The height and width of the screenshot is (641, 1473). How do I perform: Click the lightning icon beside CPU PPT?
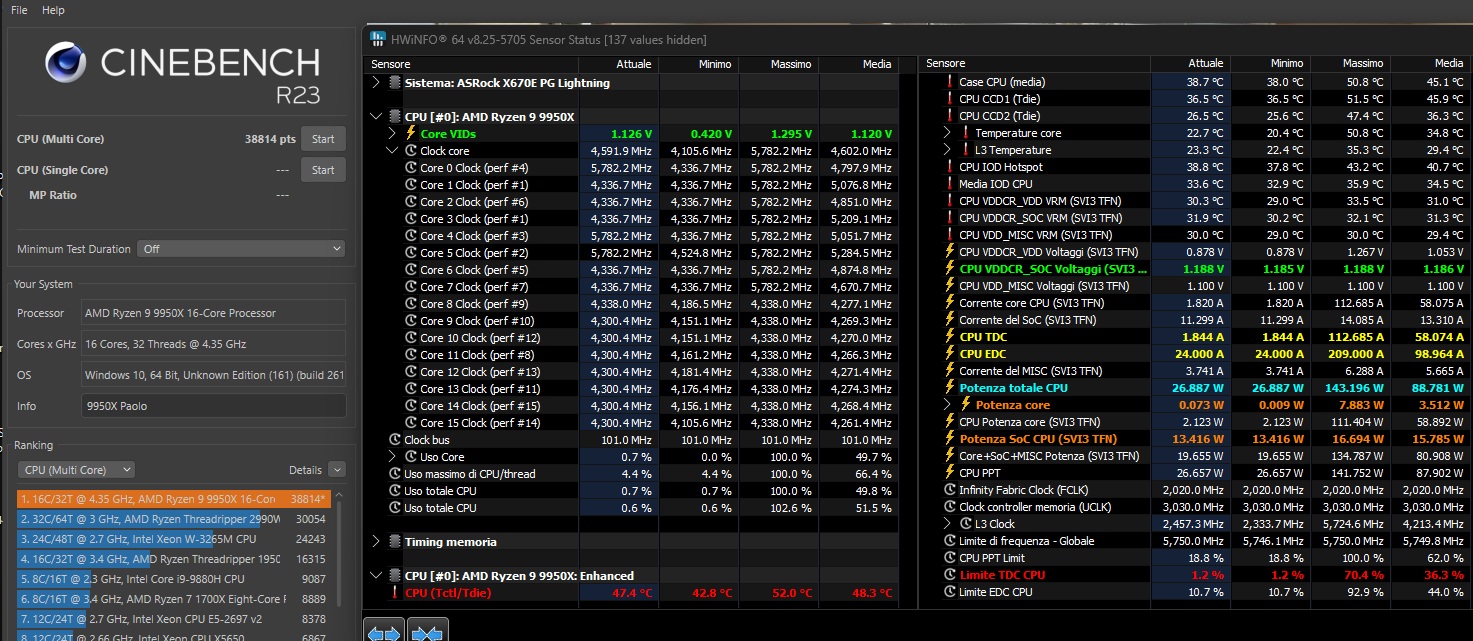950,473
